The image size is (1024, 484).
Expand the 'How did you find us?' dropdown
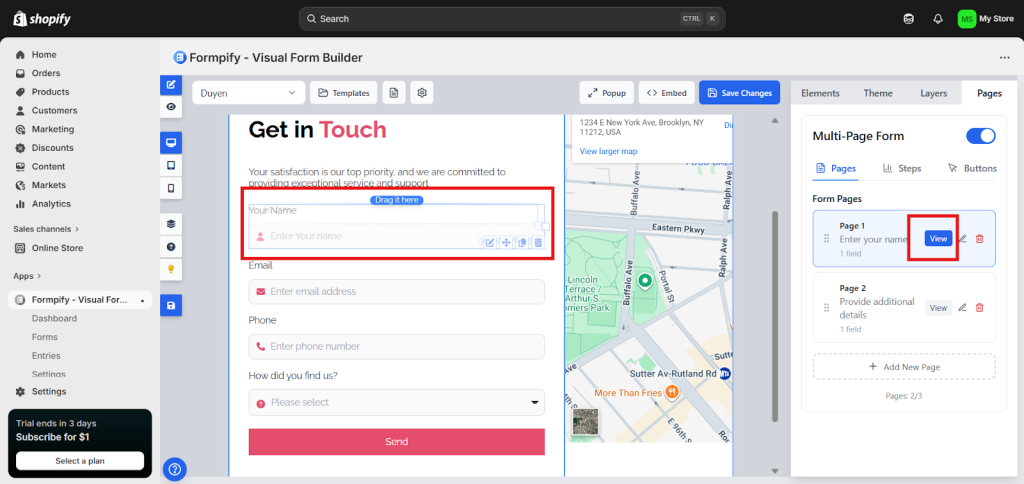point(396,402)
